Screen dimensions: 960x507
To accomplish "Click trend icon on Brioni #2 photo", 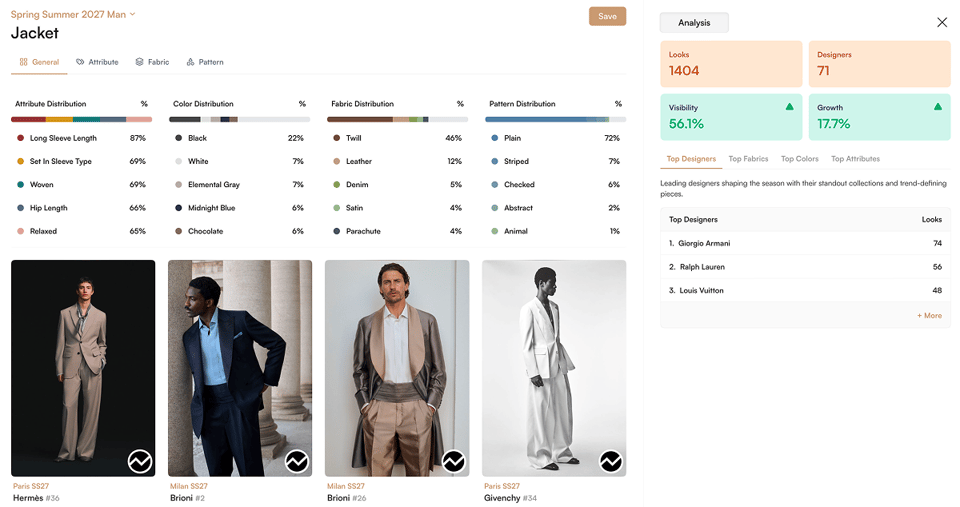I will click(x=297, y=461).
